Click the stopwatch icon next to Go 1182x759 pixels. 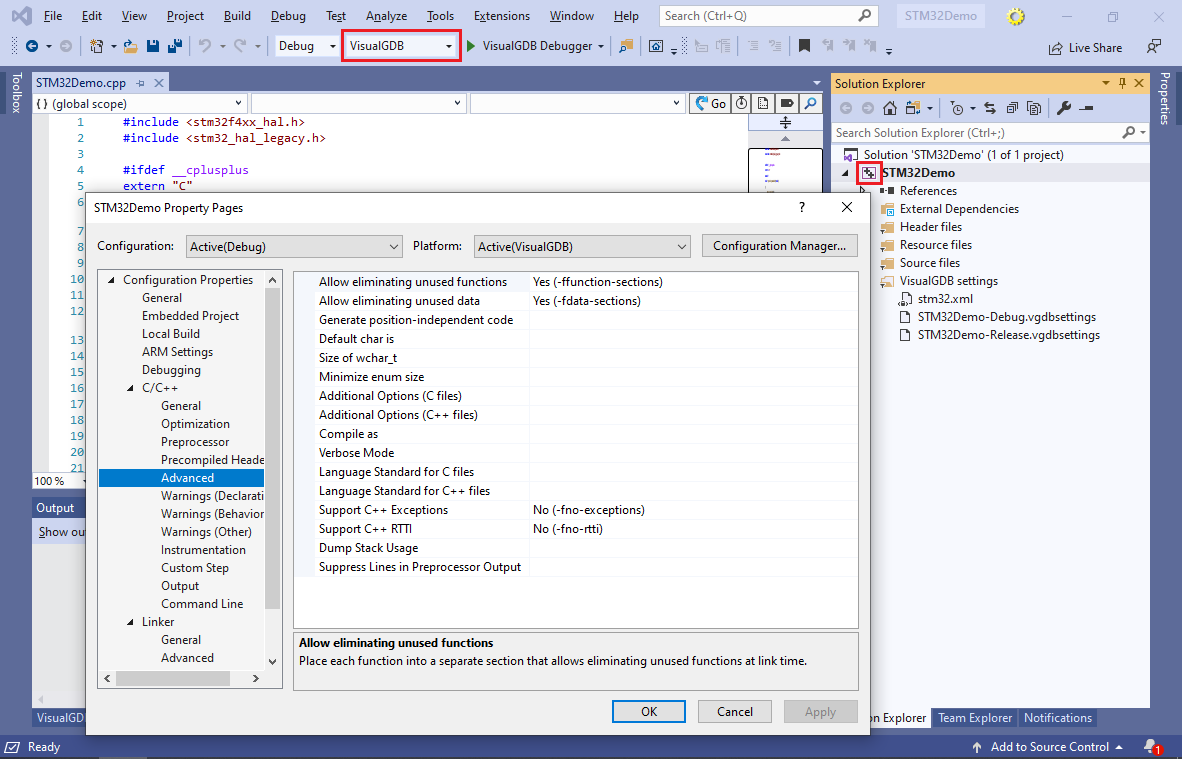coord(742,103)
